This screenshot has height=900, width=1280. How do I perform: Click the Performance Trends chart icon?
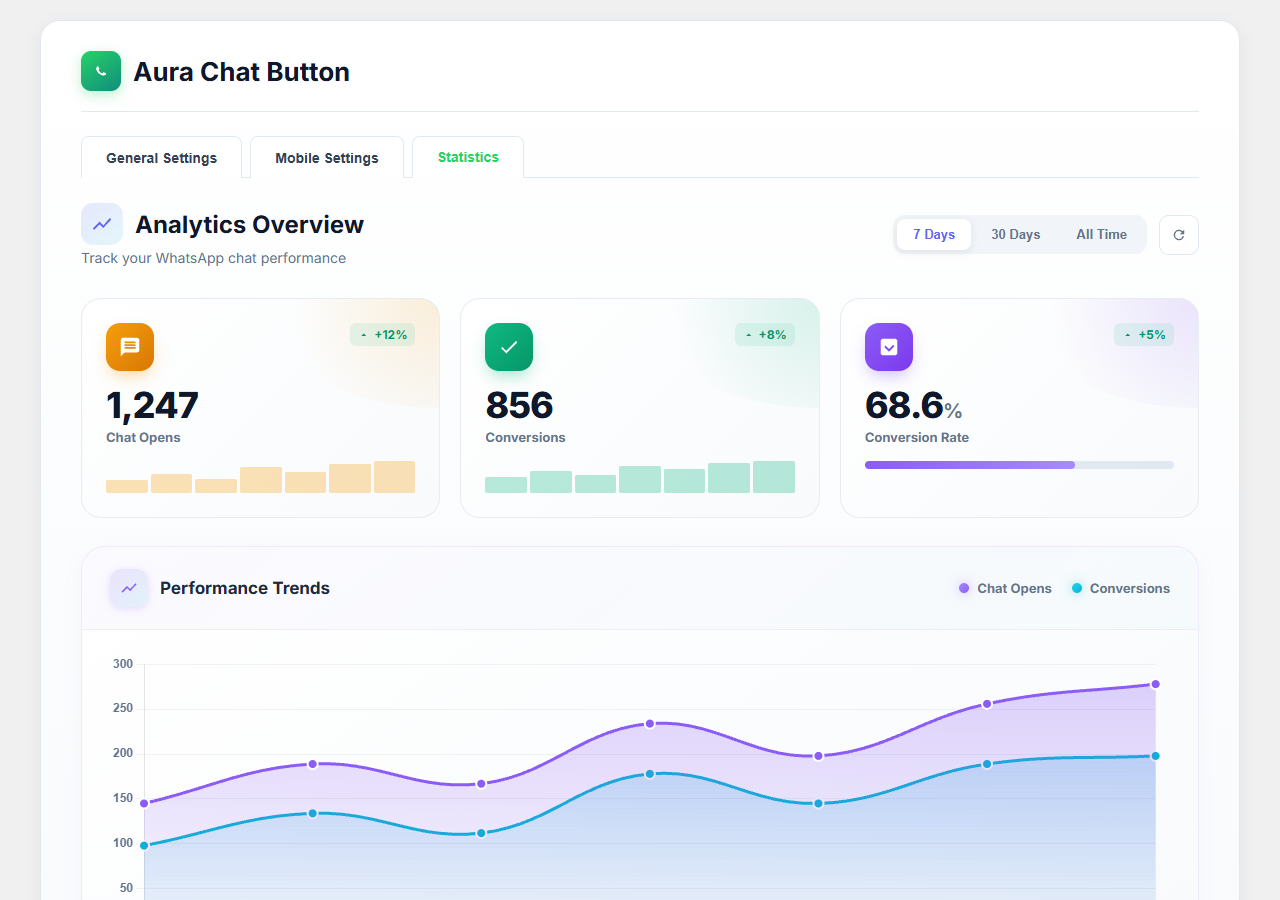[x=128, y=588]
